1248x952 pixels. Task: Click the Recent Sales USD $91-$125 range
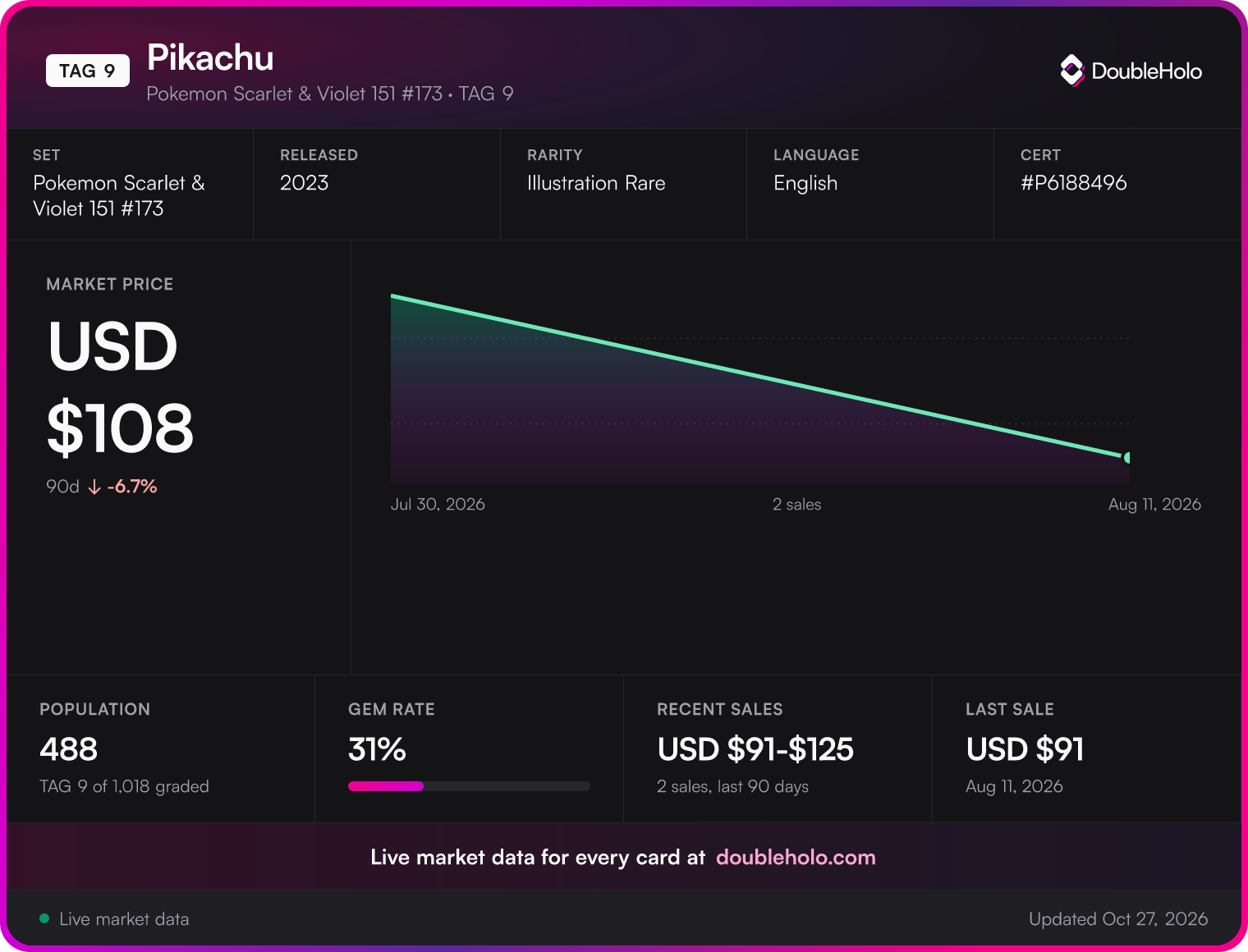pyautogui.click(x=755, y=749)
